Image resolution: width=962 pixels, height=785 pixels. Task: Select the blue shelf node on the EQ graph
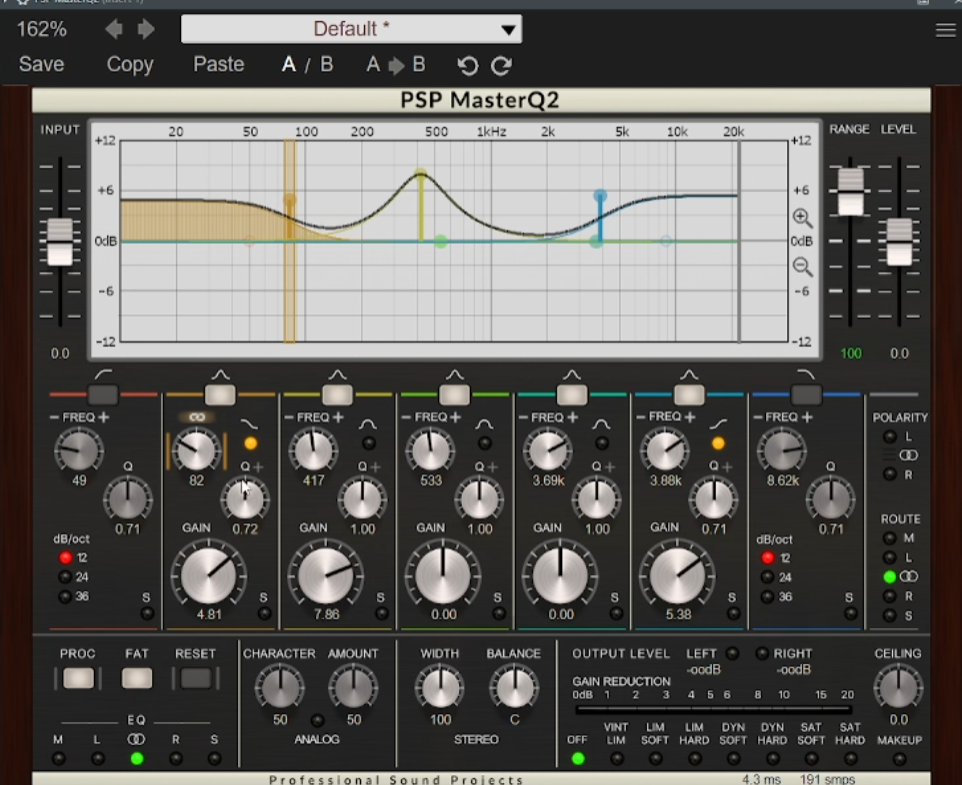point(600,196)
